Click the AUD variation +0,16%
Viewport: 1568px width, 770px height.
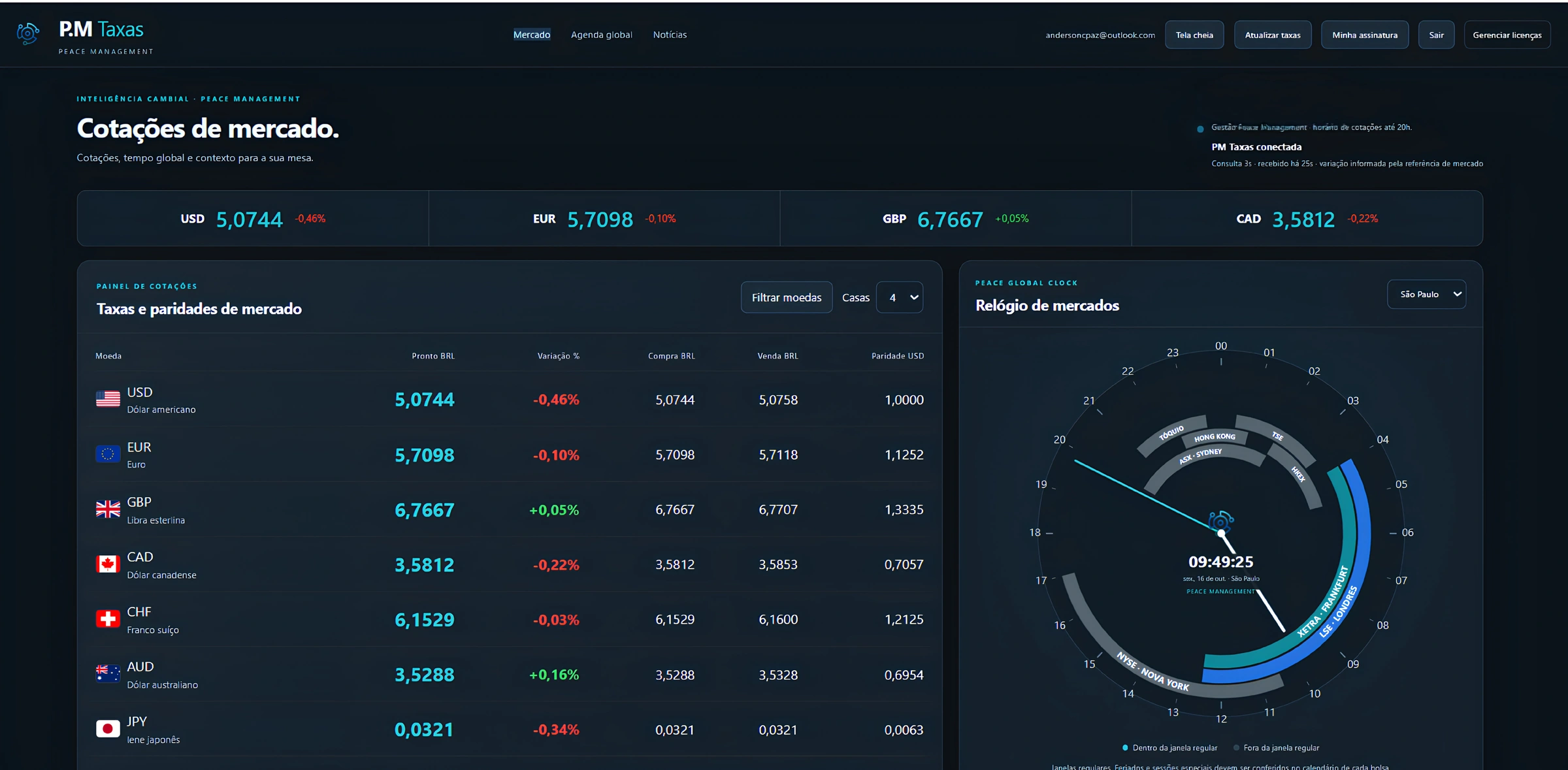554,675
